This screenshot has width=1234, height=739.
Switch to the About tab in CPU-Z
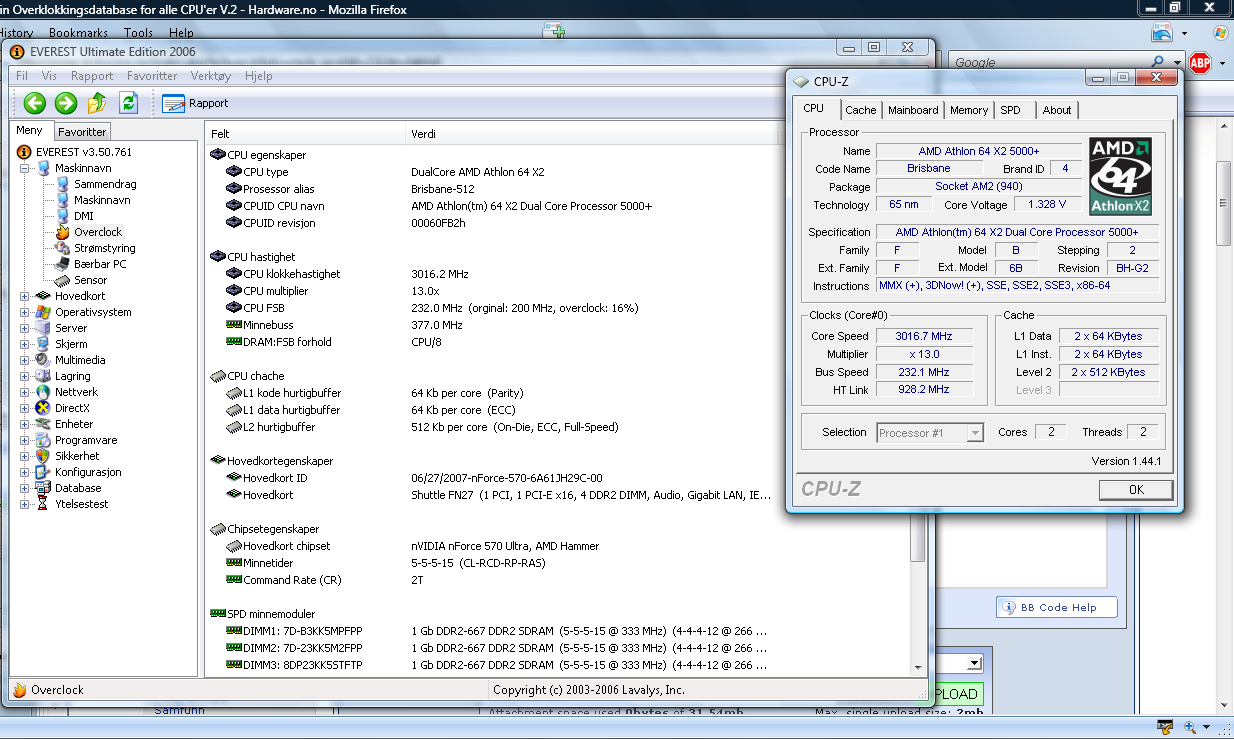1057,110
